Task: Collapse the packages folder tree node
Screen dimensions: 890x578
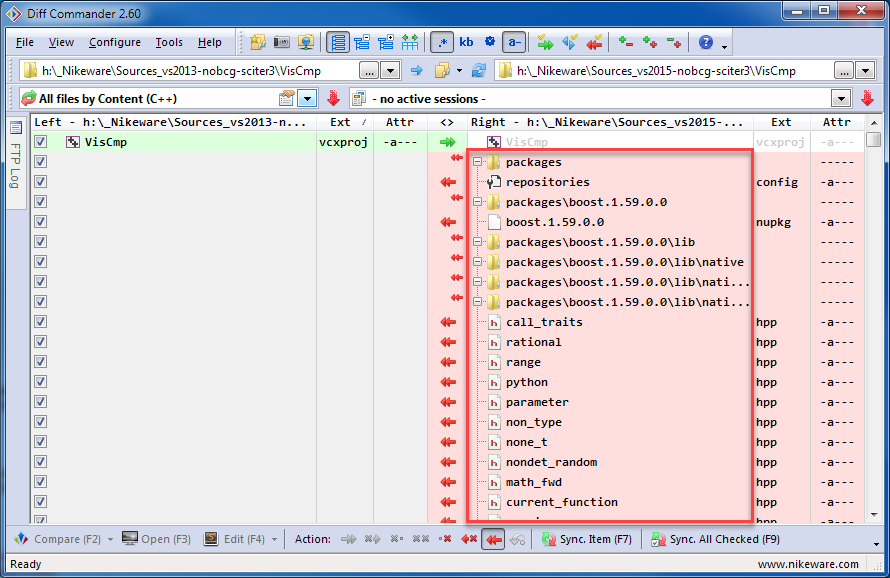Action: point(478,162)
